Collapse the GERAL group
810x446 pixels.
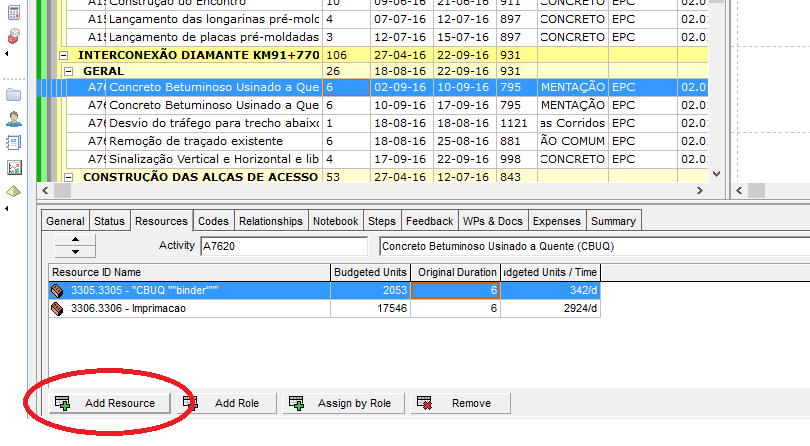(x=69, y=71)
